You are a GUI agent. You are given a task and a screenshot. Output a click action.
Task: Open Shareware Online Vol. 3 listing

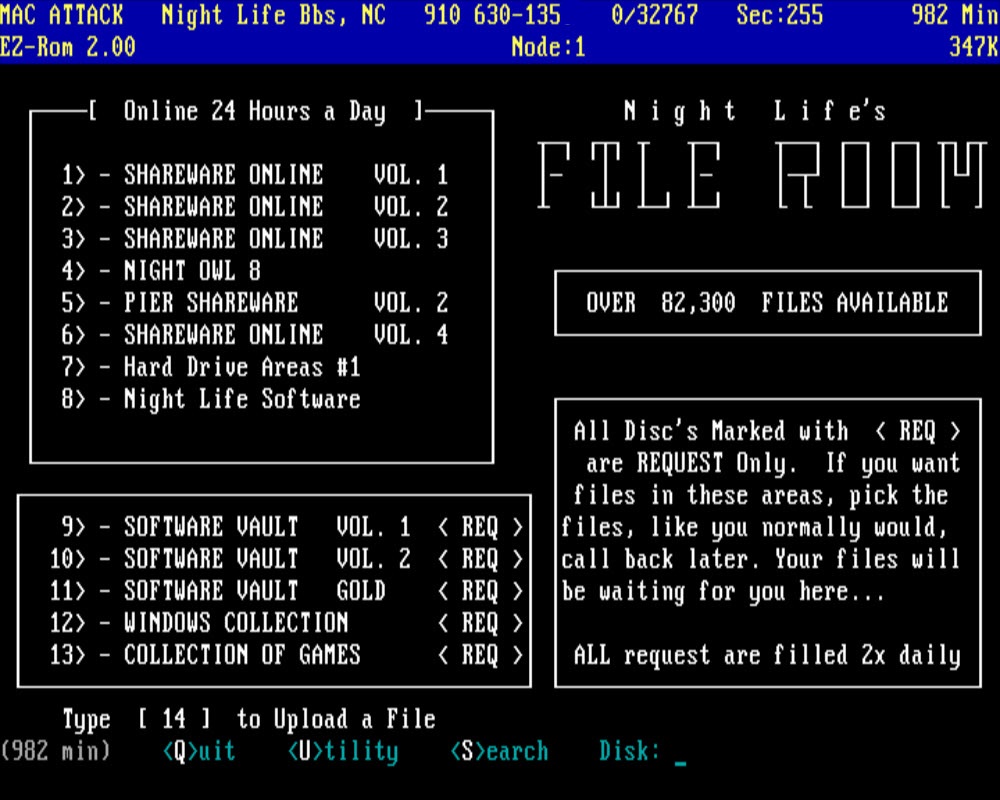(254, 239)
